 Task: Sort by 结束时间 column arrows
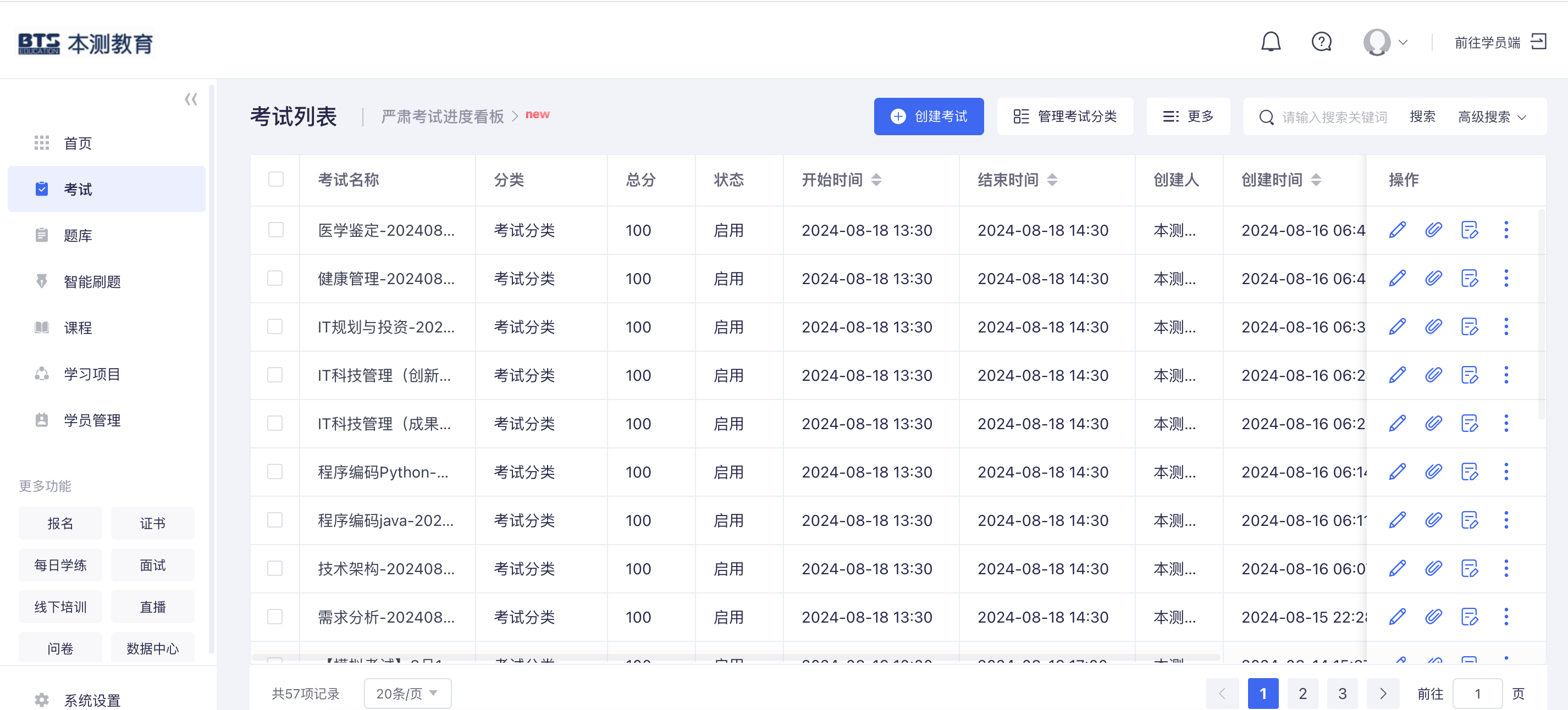(1052, 180)
